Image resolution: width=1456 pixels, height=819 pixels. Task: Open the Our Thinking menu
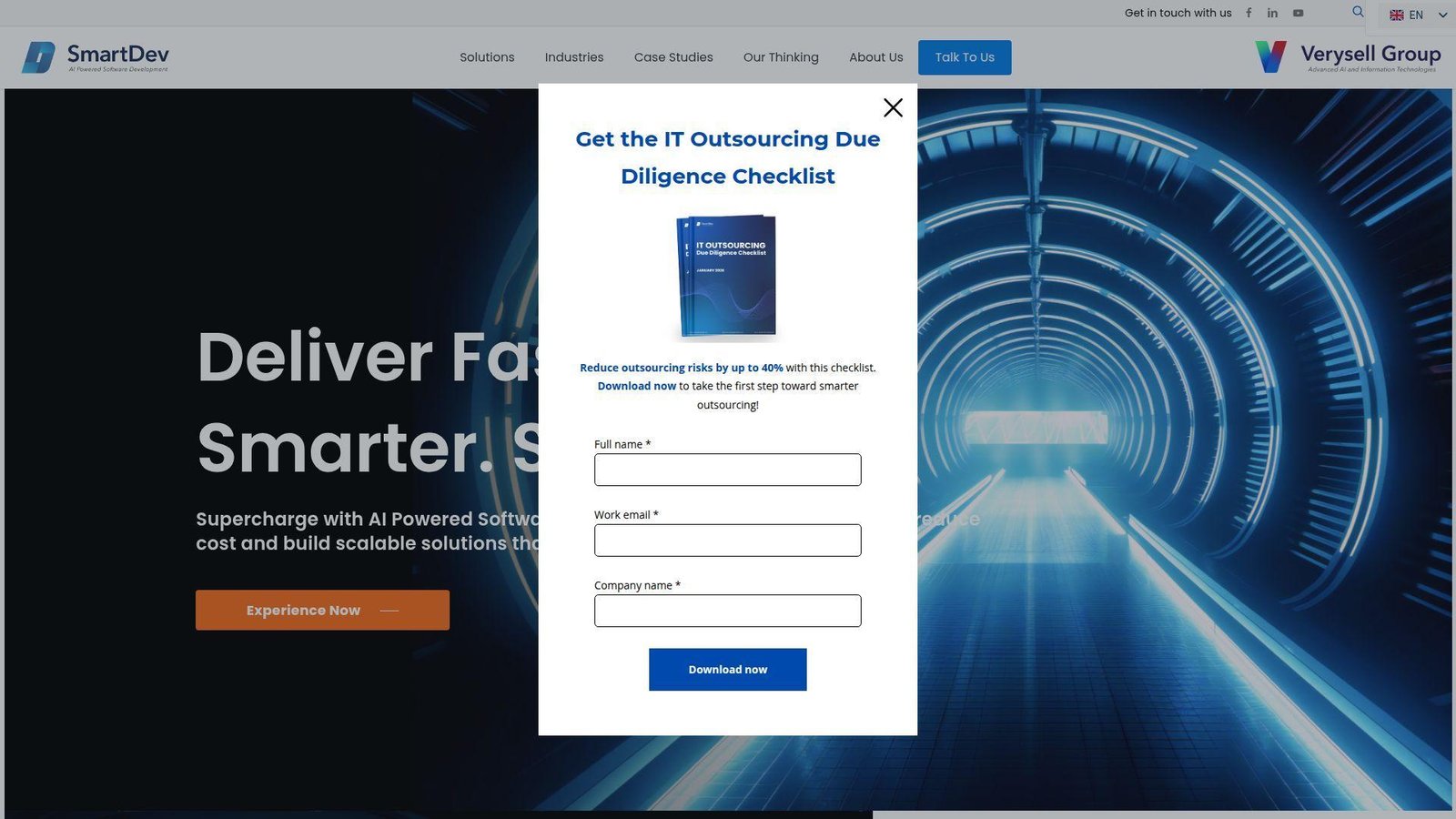(781, 57)
